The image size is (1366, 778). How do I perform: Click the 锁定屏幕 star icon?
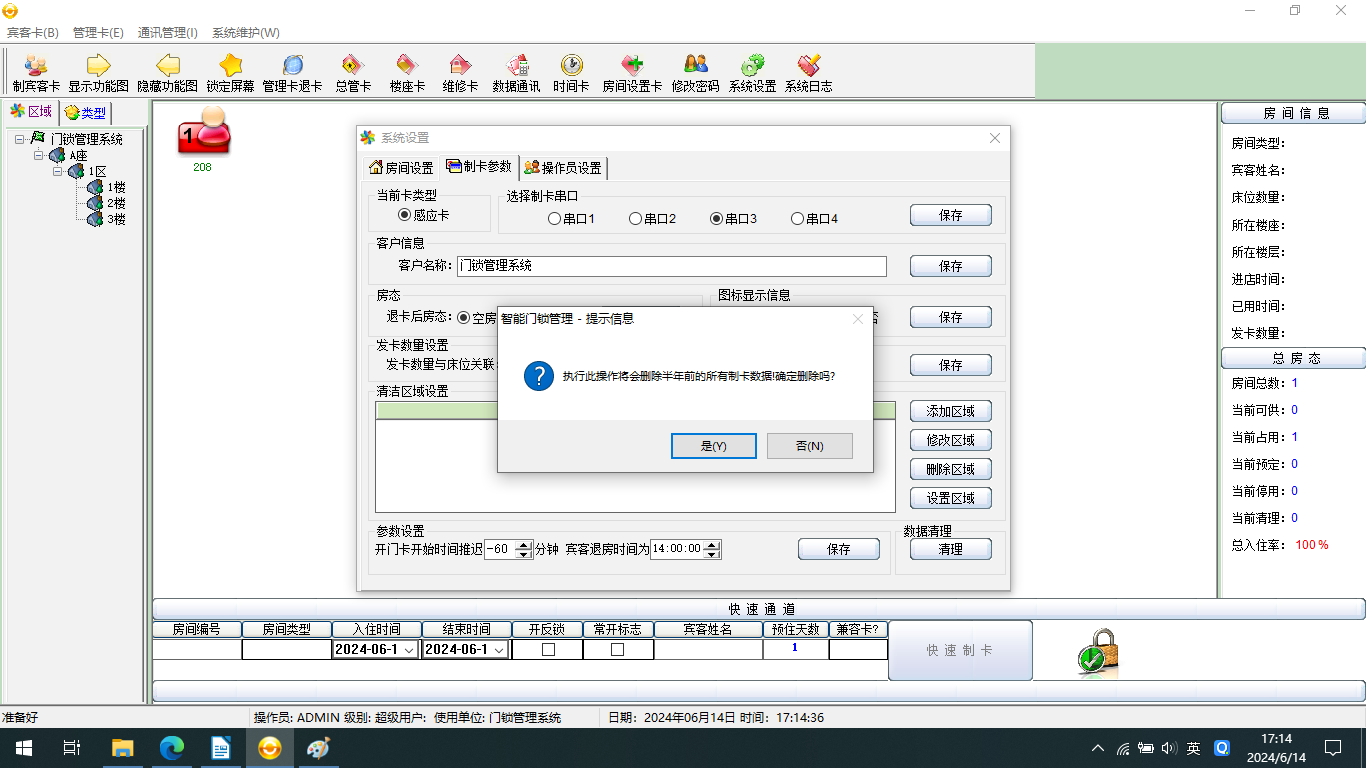tap(230, 66)
